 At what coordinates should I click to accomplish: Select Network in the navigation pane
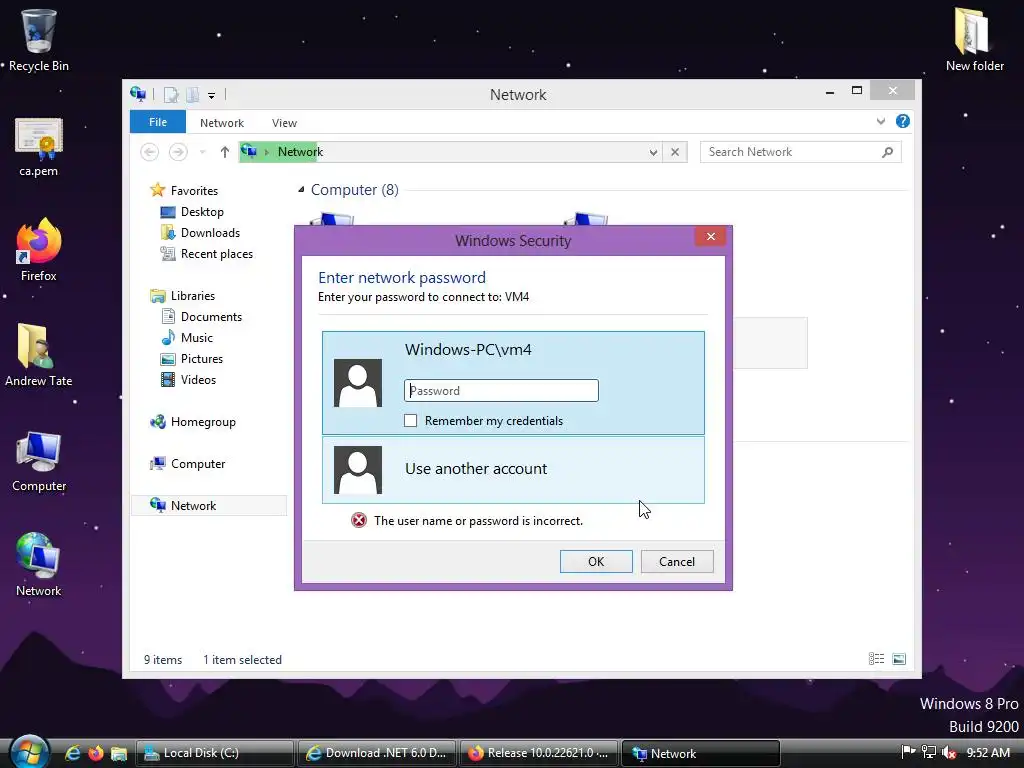[209, 505]
